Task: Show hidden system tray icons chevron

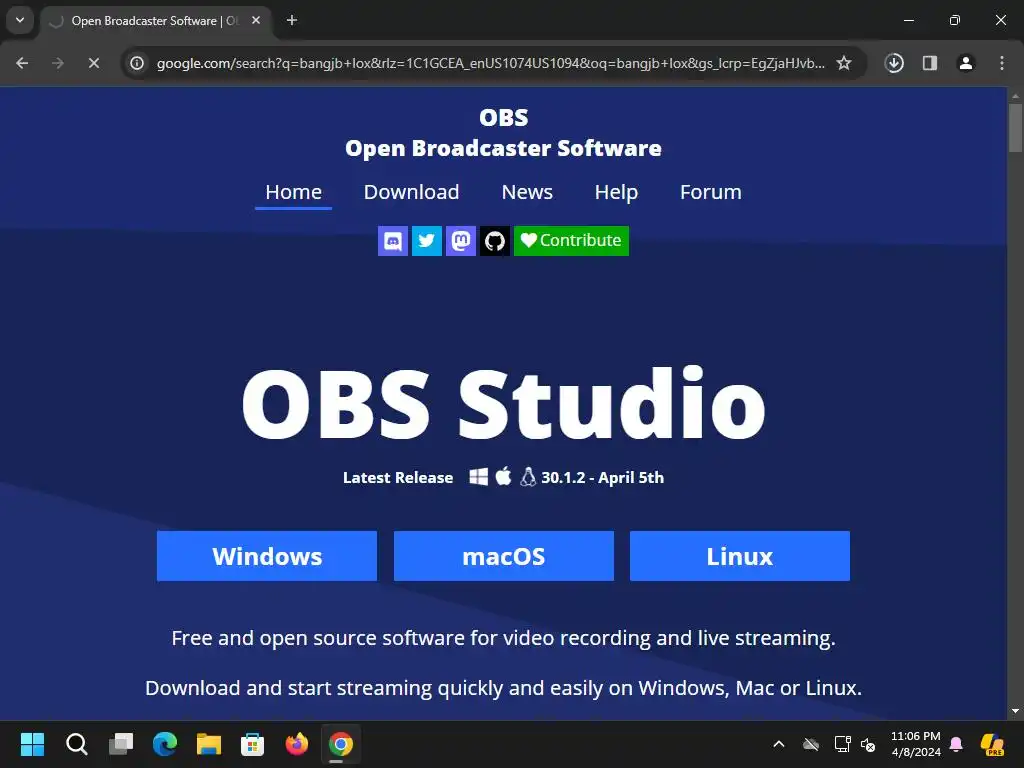Action: coord(779,744)
